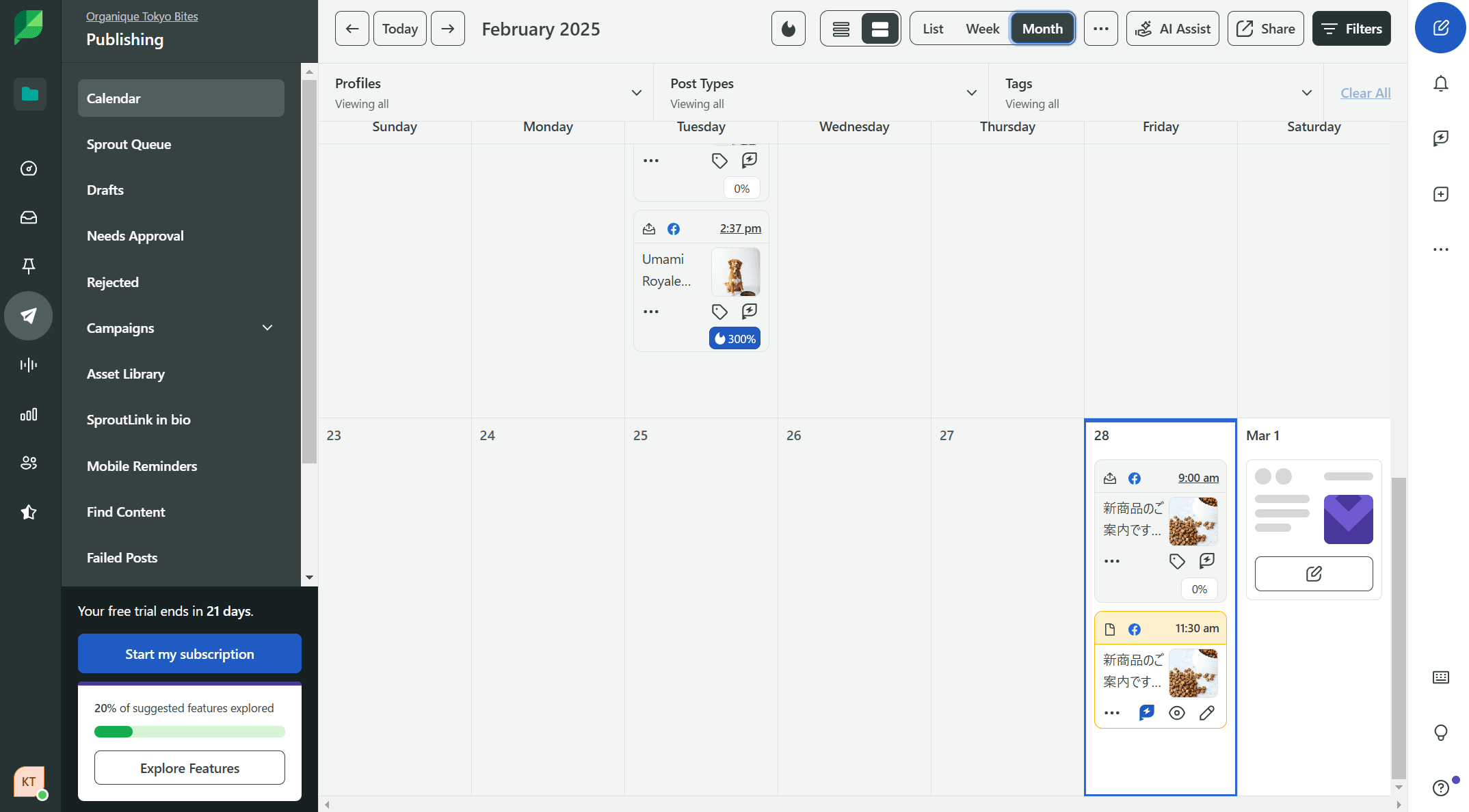1469x812 pixels.
Task: Expand the Profiles filter dropdown
Action: (636, 93)
